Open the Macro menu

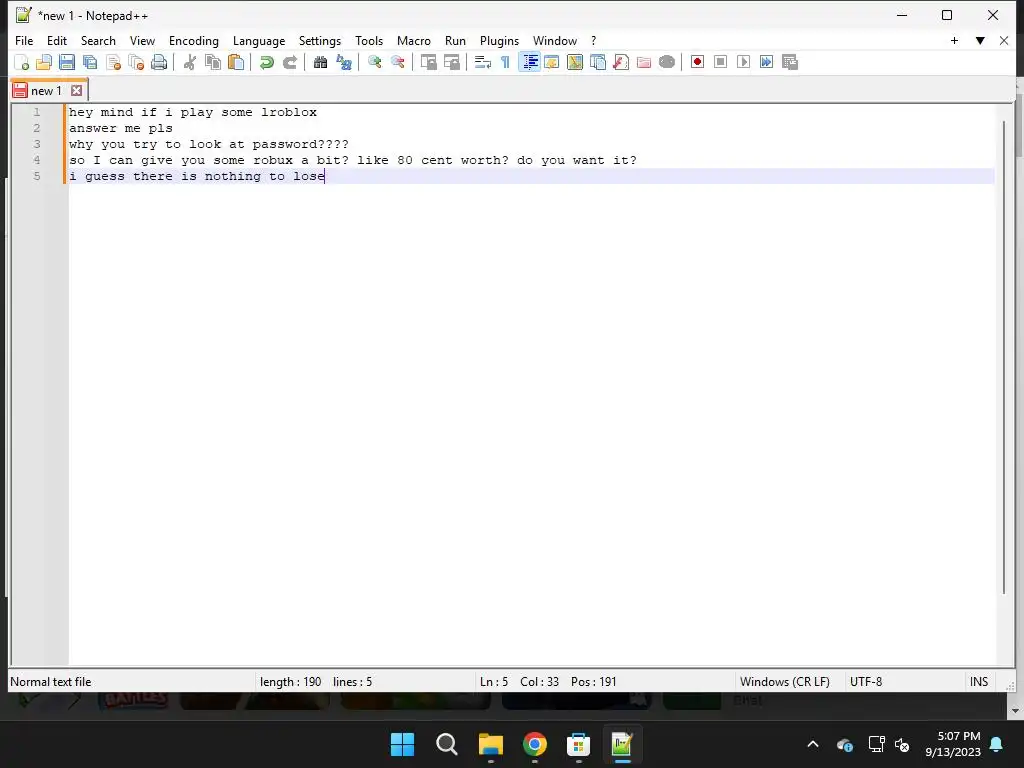coord(413,40)
